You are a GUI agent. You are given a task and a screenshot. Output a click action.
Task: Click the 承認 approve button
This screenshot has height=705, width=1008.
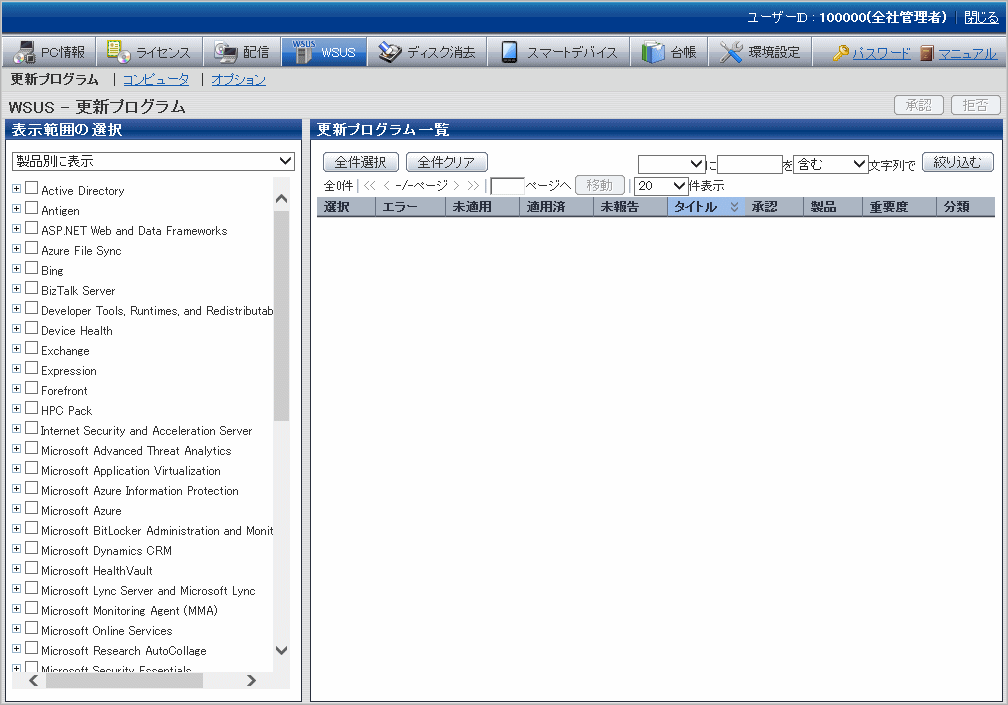coord(919,105)
